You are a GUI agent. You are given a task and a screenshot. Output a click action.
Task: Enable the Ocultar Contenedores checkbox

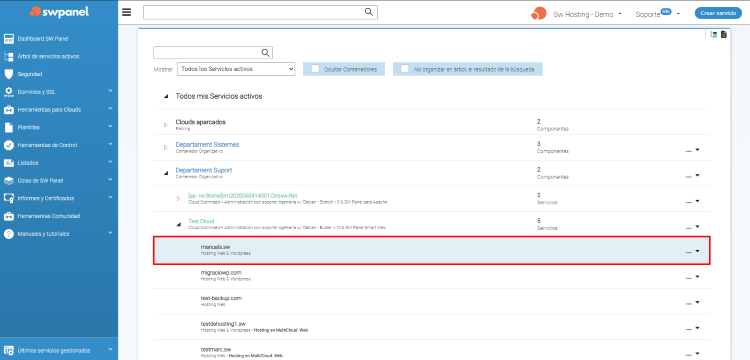coord(315,69)
